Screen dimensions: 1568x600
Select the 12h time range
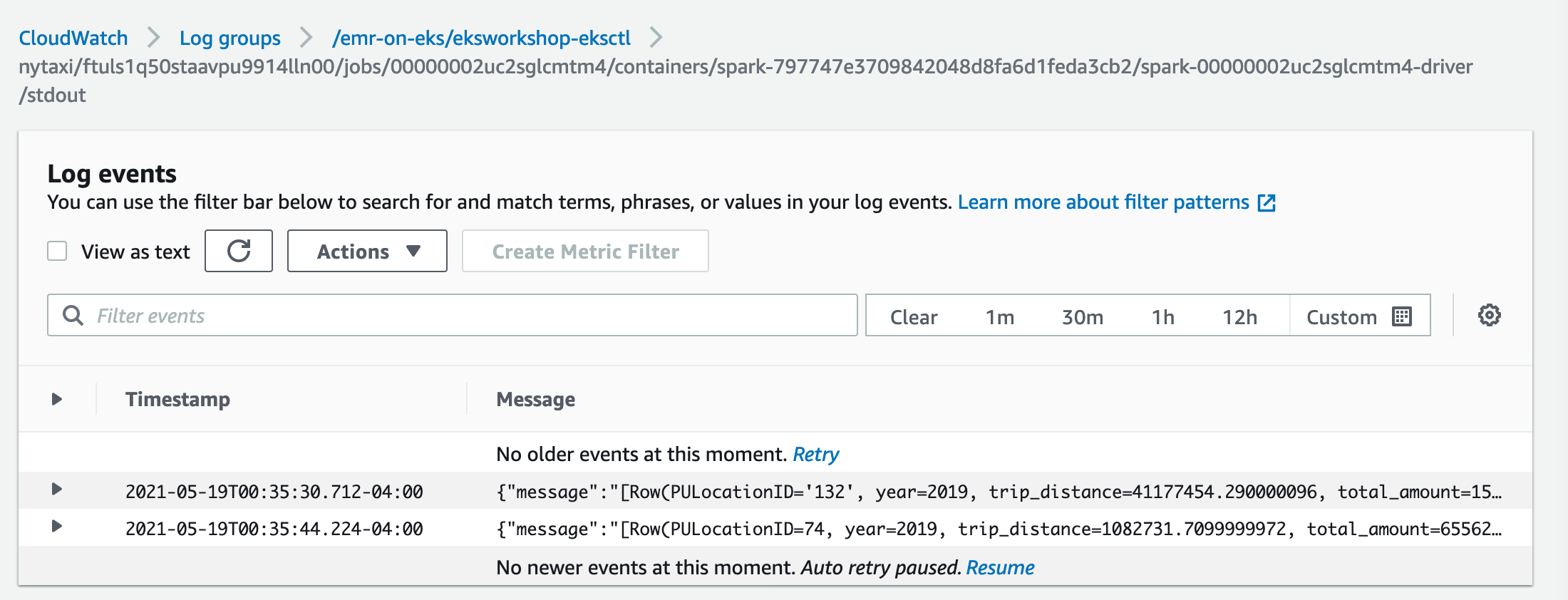coord(1240,317)
